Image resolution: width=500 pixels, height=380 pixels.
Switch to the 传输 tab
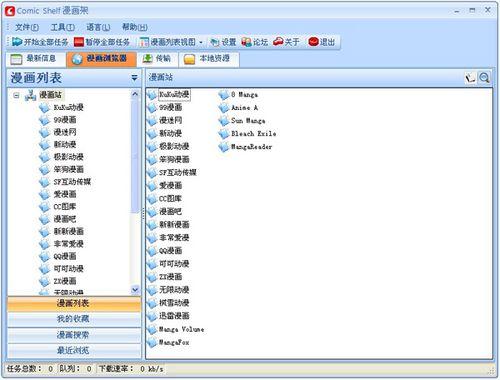pos(157,59)
